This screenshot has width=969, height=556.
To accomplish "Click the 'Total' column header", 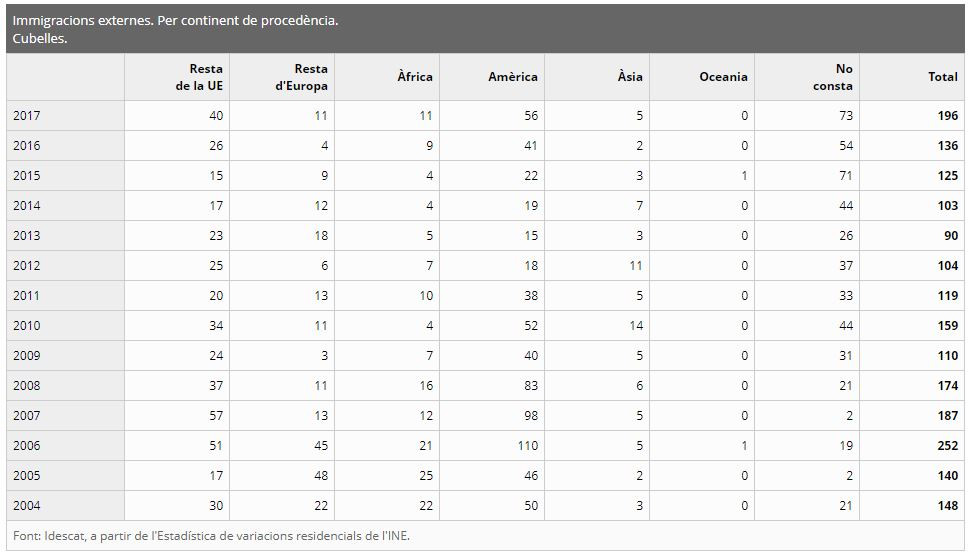I will tap(942, 77).
